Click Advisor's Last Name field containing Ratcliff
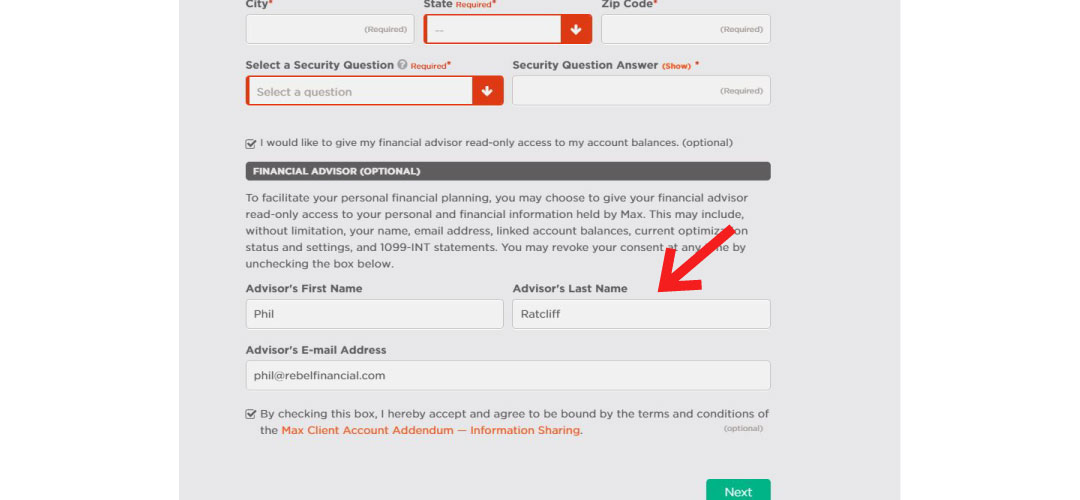Screen dimensions: 1080x500 (x=641, y=314)
